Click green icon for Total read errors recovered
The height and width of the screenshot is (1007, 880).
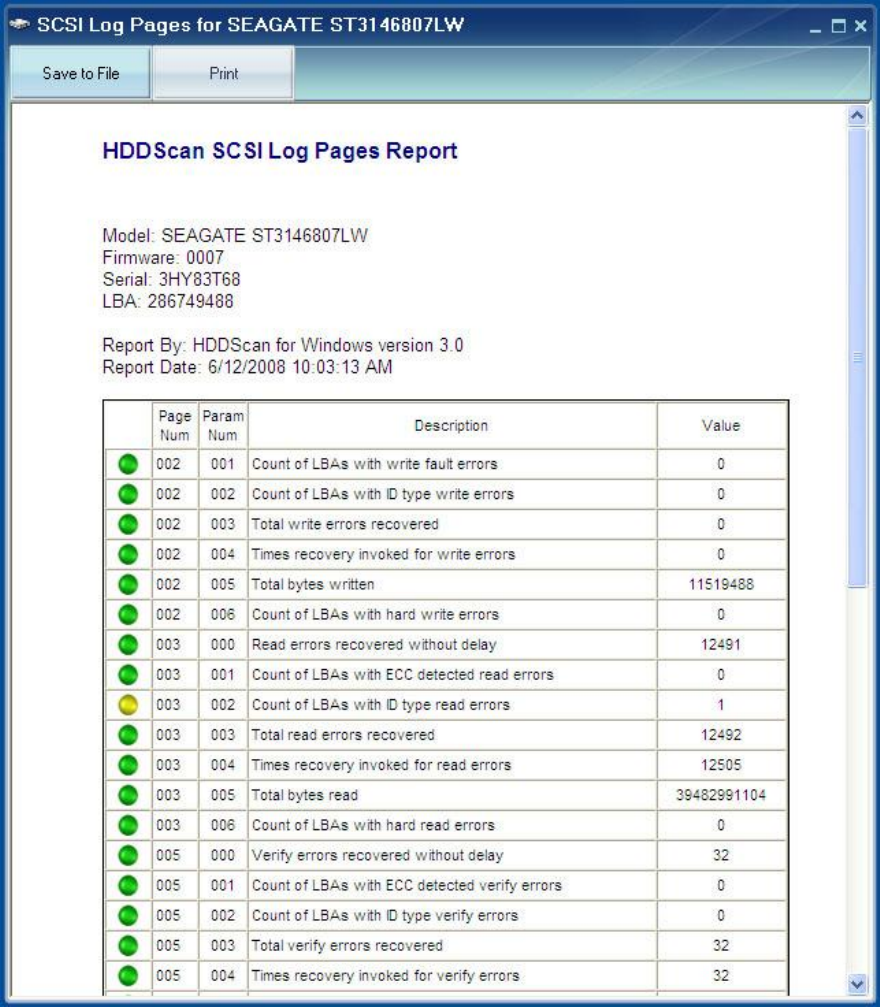coord(128,735)
